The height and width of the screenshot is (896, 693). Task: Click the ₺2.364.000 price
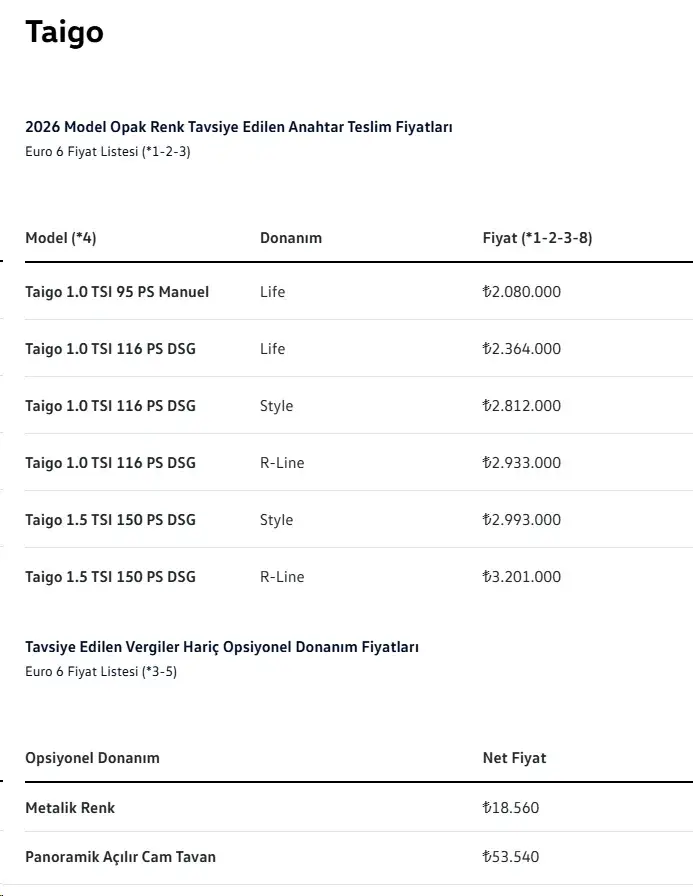(x=522, y=349)
